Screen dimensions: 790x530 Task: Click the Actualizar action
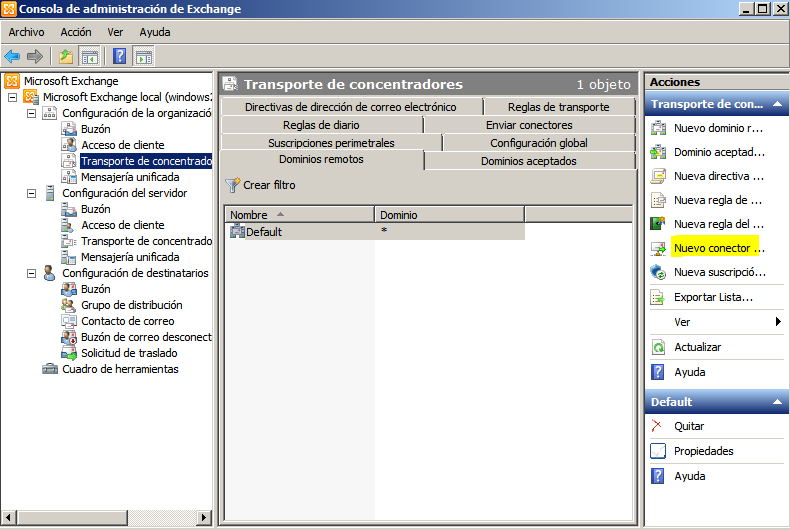[x=698, y=347]
